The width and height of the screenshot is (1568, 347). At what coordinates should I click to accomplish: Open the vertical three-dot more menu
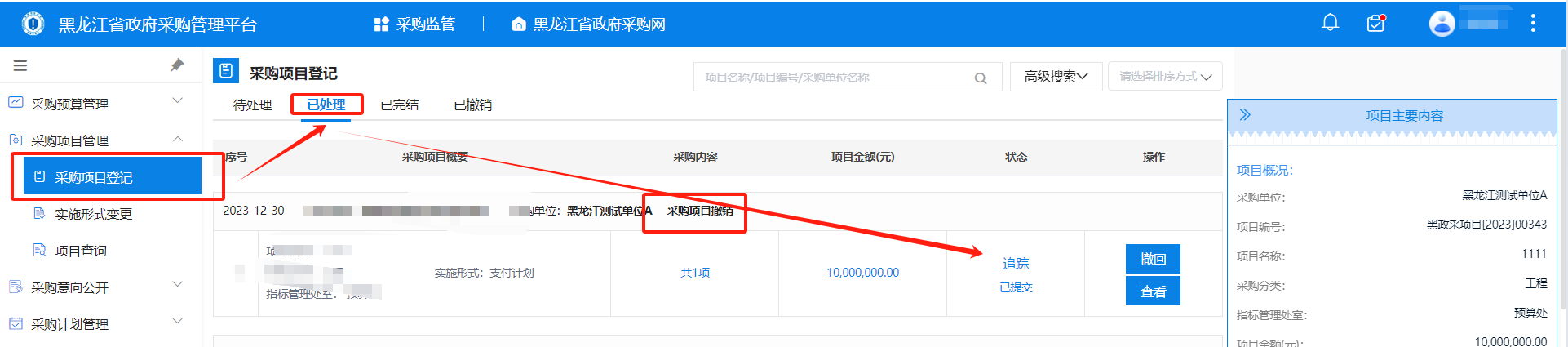[x=1533, y=23]
